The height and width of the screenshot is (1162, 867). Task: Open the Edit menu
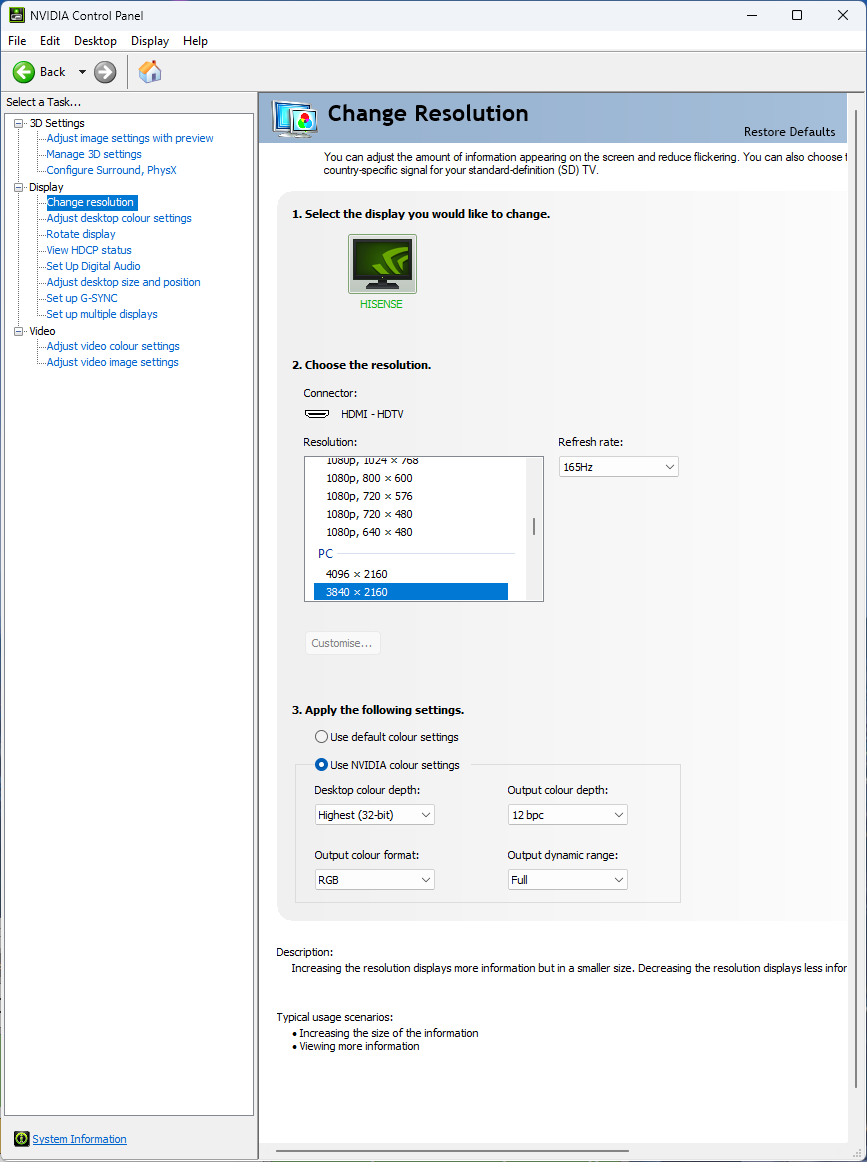50,41
